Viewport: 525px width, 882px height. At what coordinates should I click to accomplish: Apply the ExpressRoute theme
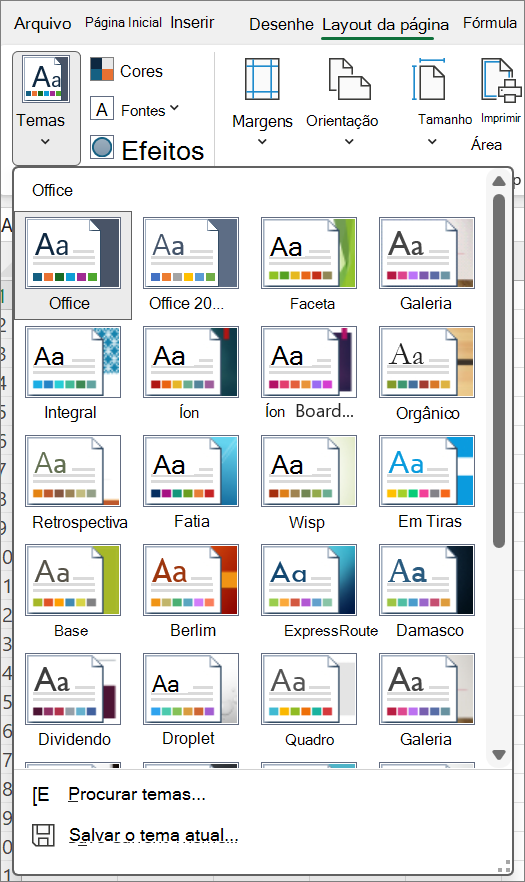(309, 580)
